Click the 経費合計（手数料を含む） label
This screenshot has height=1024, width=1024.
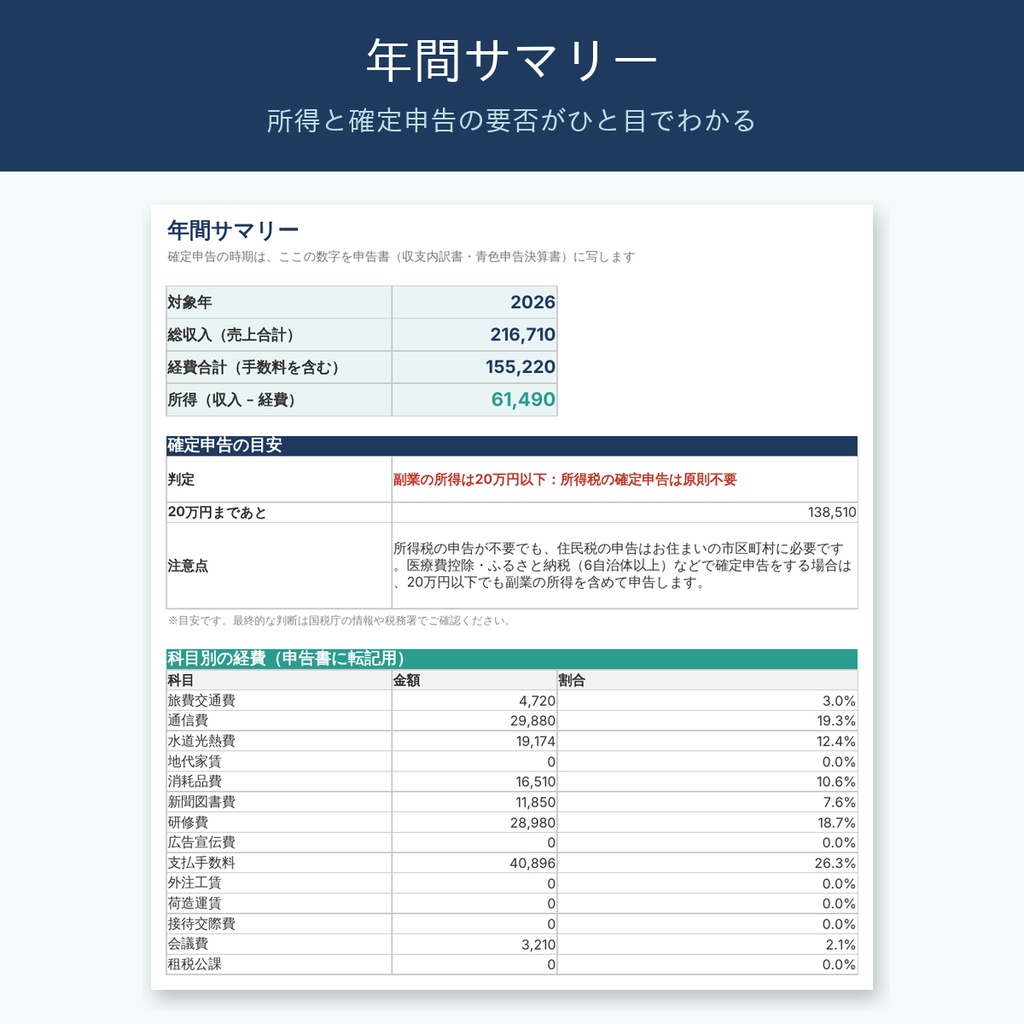[x=253, y=367]
